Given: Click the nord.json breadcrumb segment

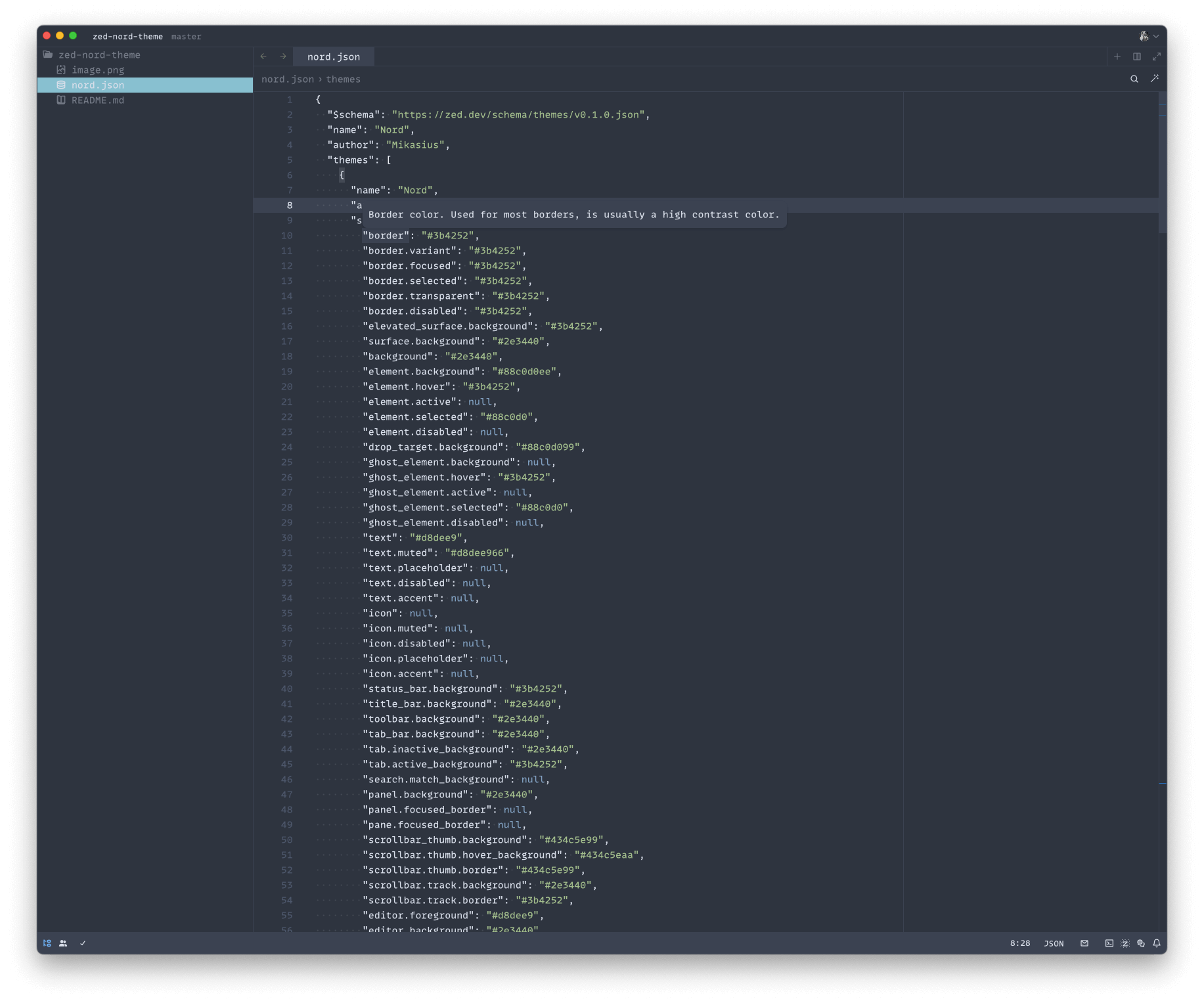Looking at the screenshot, I should [288, 79].
